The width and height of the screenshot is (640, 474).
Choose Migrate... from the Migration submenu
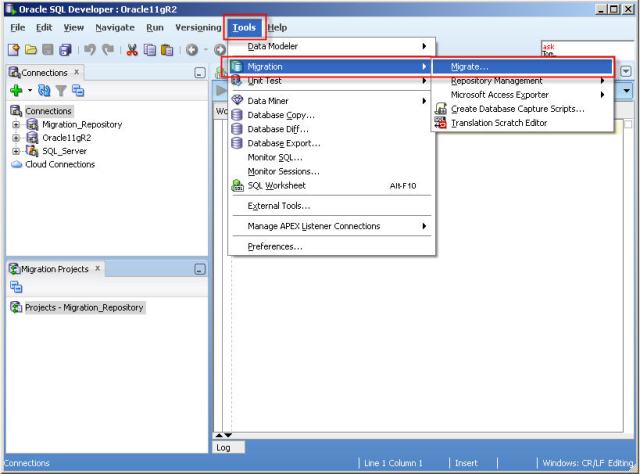coord(522,67)
